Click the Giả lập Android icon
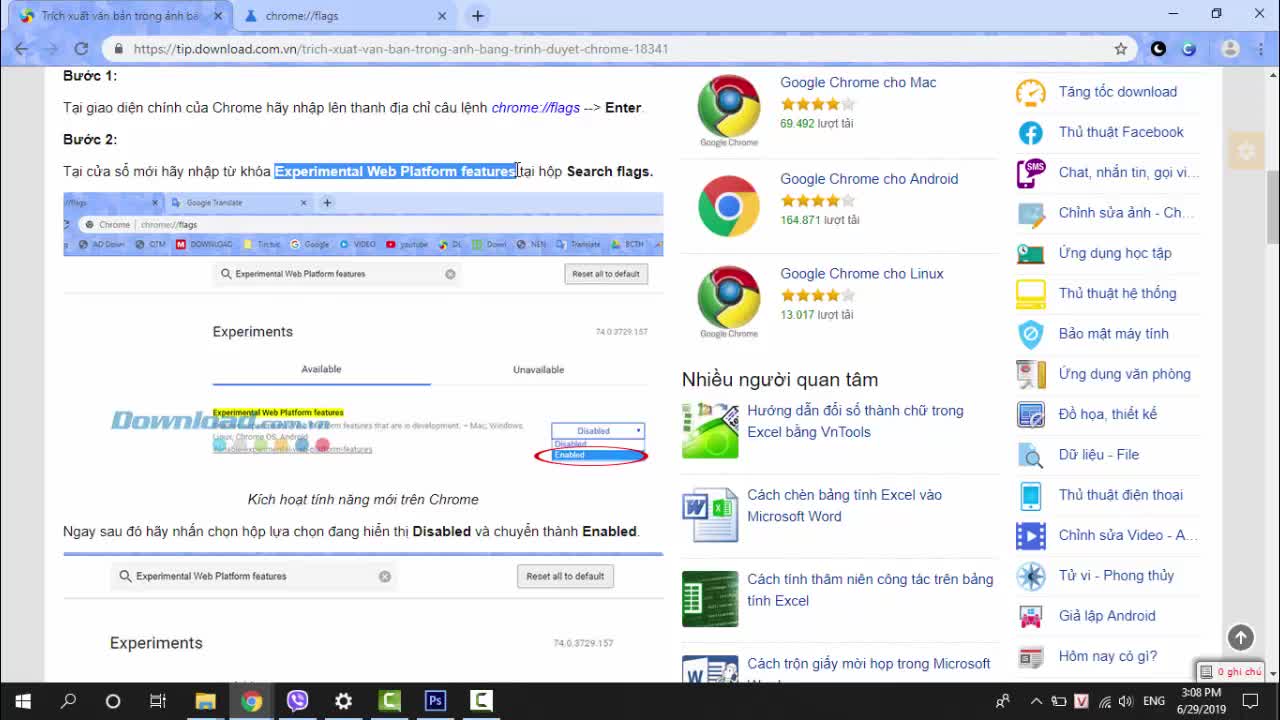The image size is (1280, 720). (1030, 616)
